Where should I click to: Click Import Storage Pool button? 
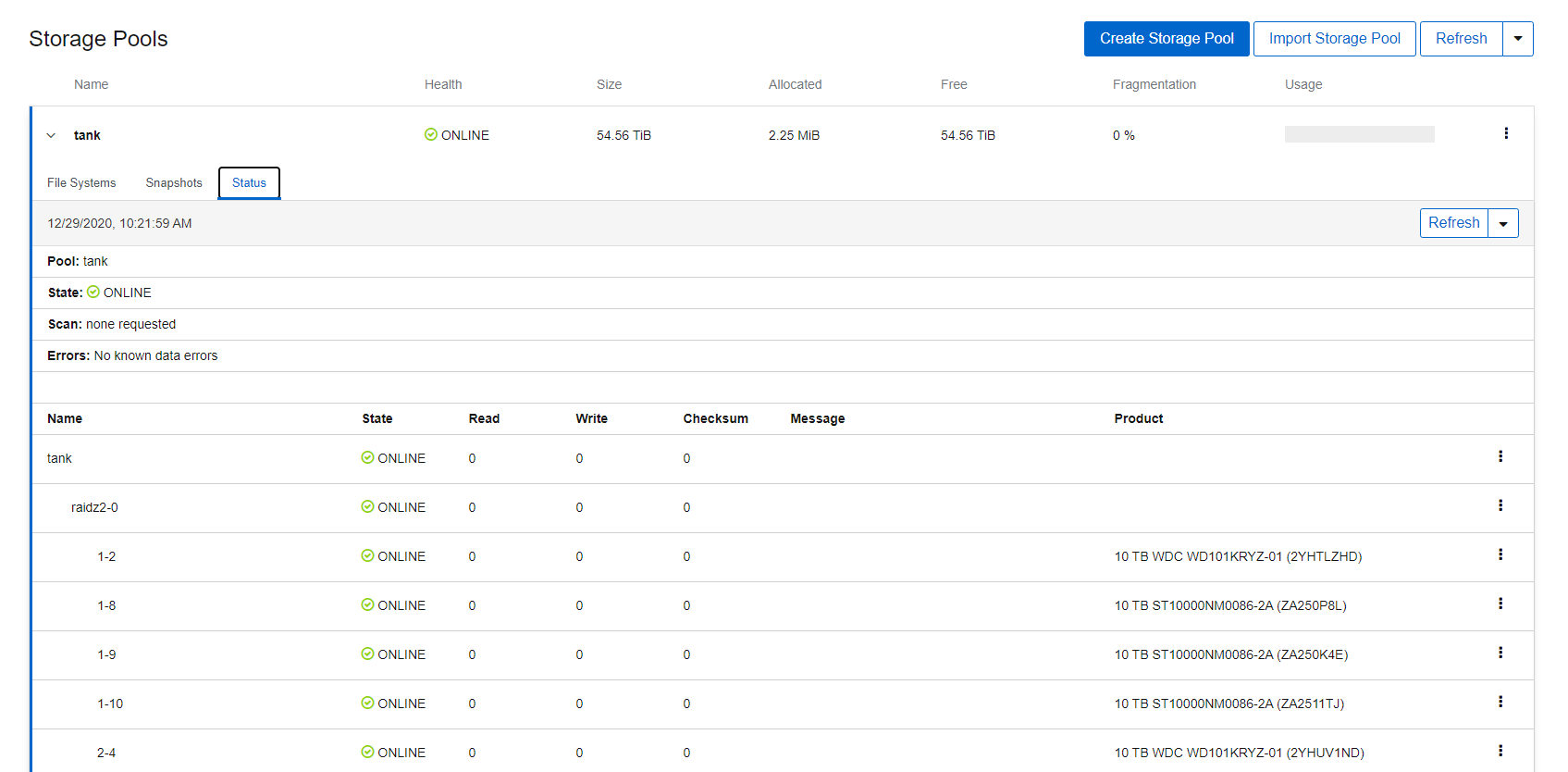1334,39
